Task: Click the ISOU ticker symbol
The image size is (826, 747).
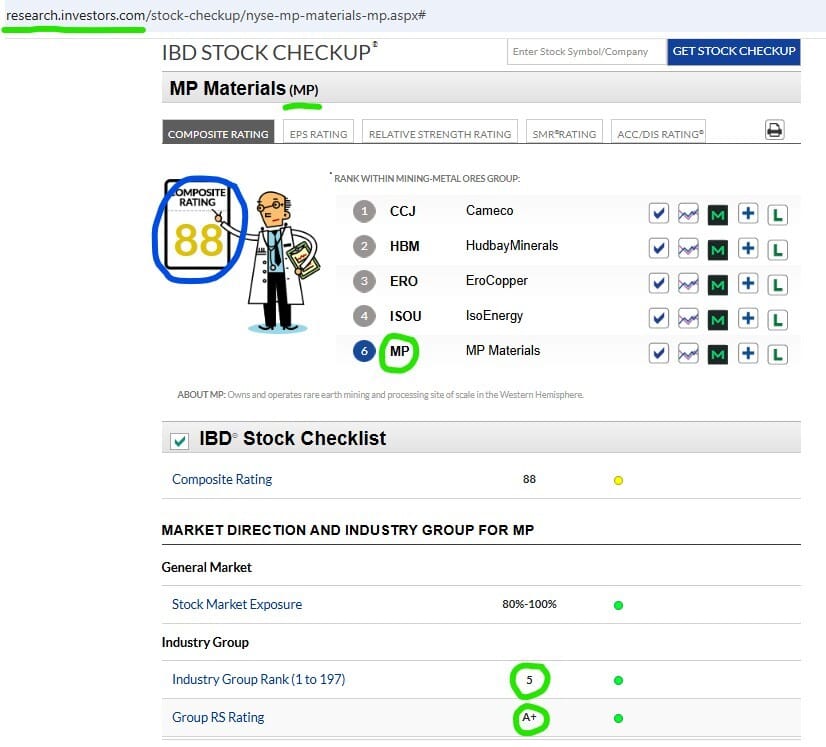Action: point(405,316)
